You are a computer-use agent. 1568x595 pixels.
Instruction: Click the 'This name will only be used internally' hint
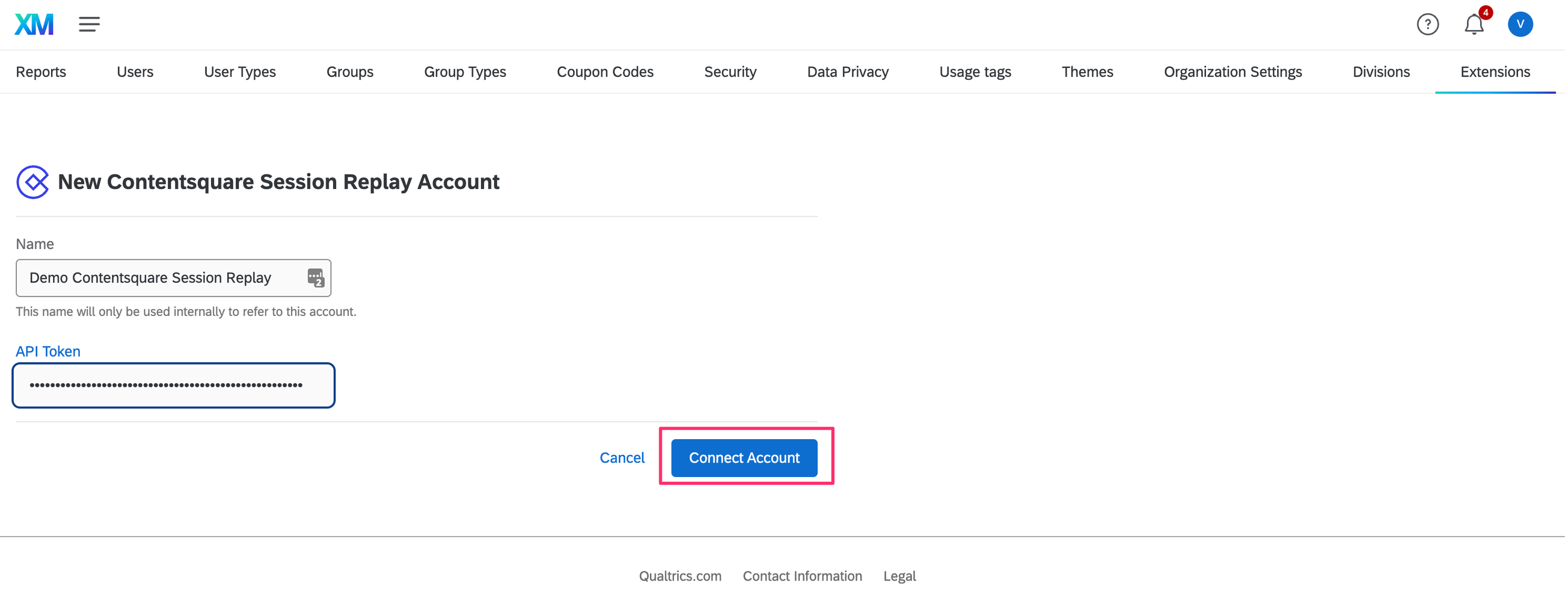click(x=186, y=312)
